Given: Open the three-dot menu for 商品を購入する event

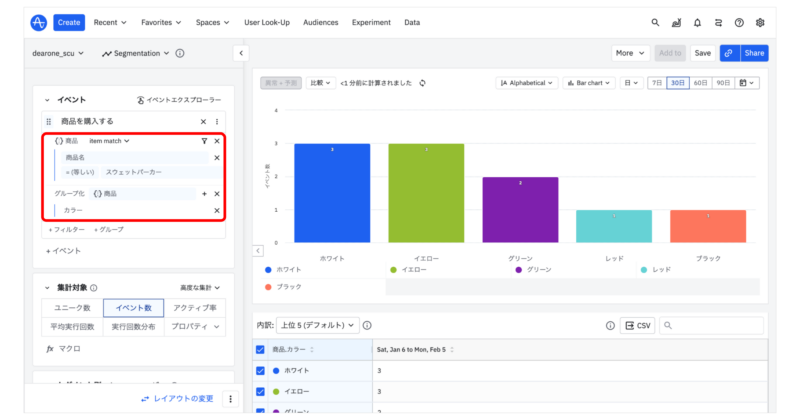Looking at the screenshot, I should pyautogui.click(x=217, y=121).
